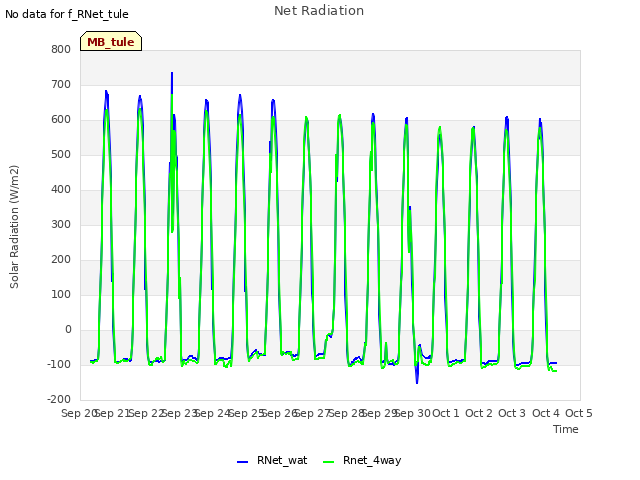Click the Oct 1 x-axis date label
Screen dimensions: 640x480
(446, 413)
